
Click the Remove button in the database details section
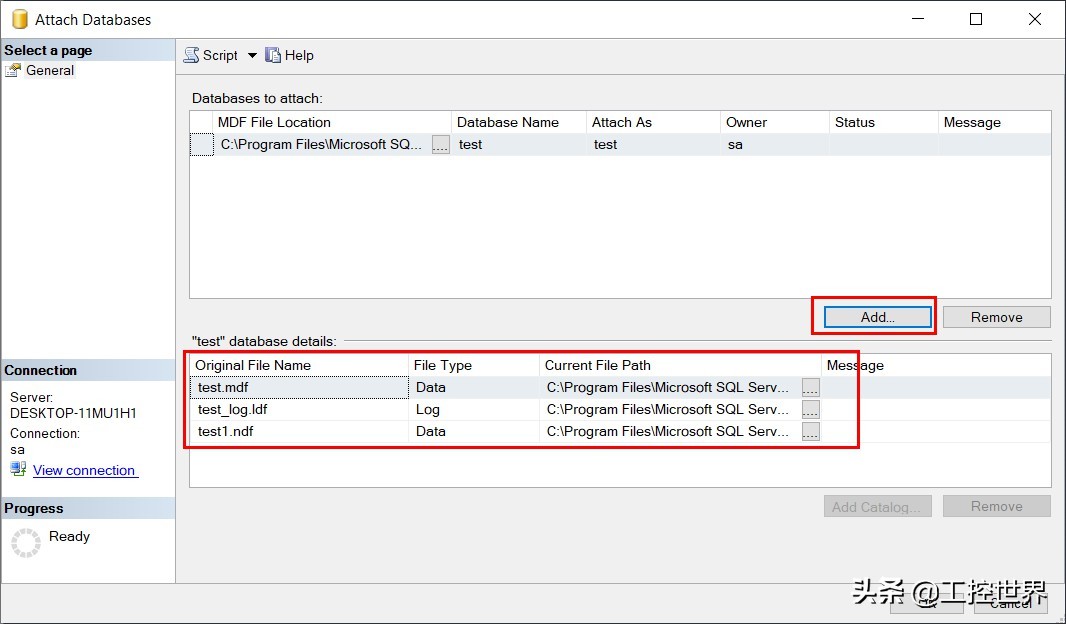point(996,506)
